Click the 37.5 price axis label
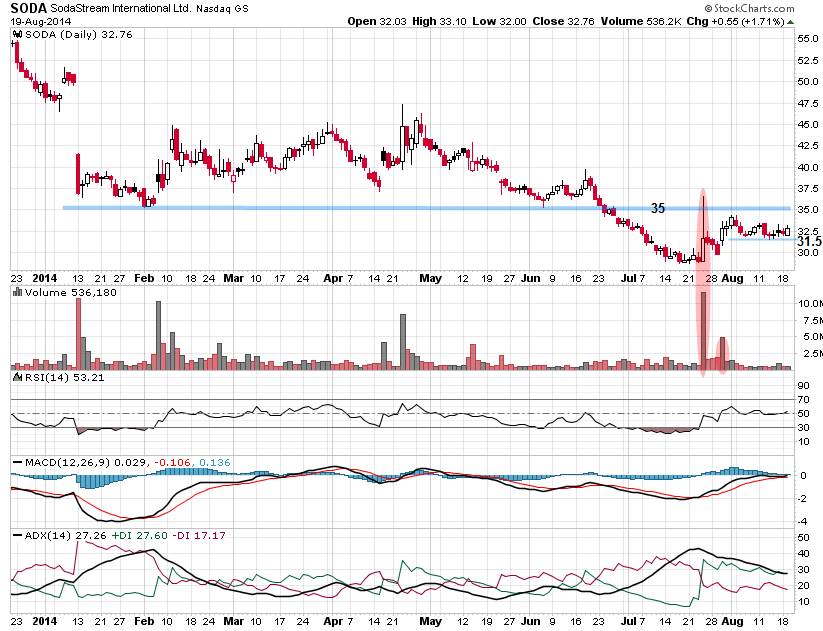The width and height of the screenshot is (823, 631). click(x=808, y=188)
